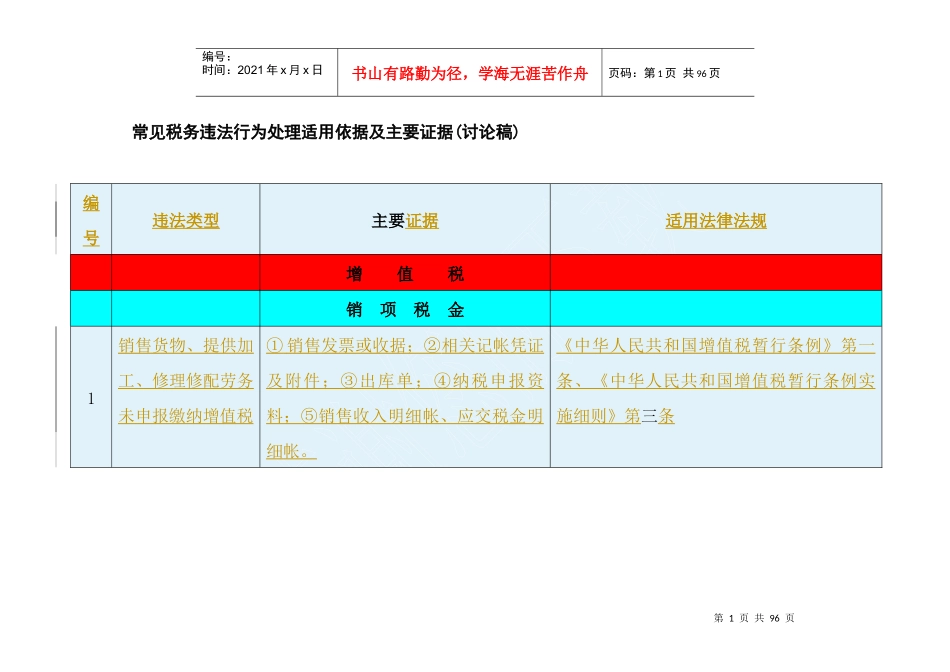The image size is (950, 672).
Task: Click the column header 主要证据
Action: (405, 221)
